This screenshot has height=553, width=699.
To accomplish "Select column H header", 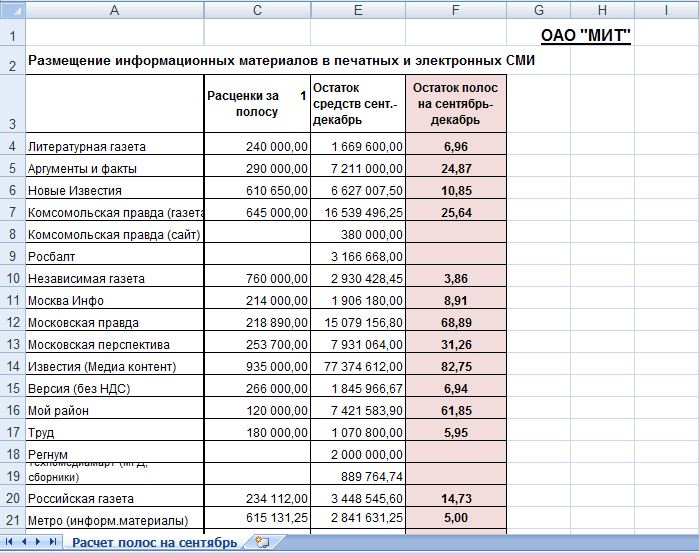I will tap(602, 10).
